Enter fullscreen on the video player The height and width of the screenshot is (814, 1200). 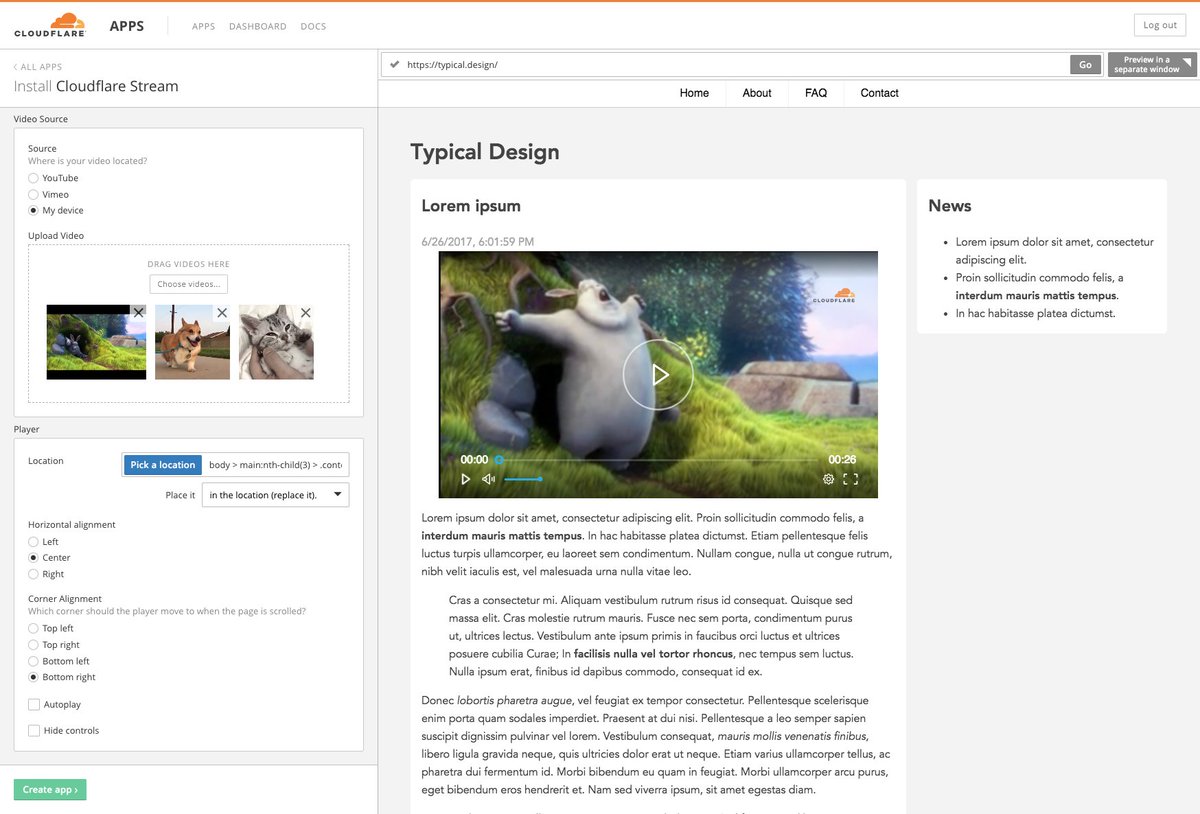[851, 479]
